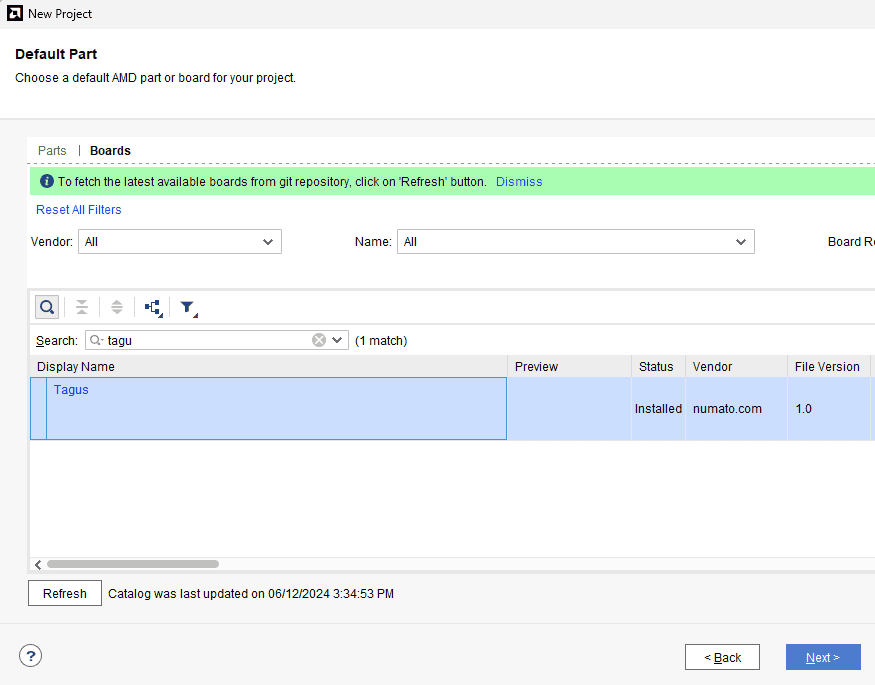Click the Refresh button

coord(65,593)
